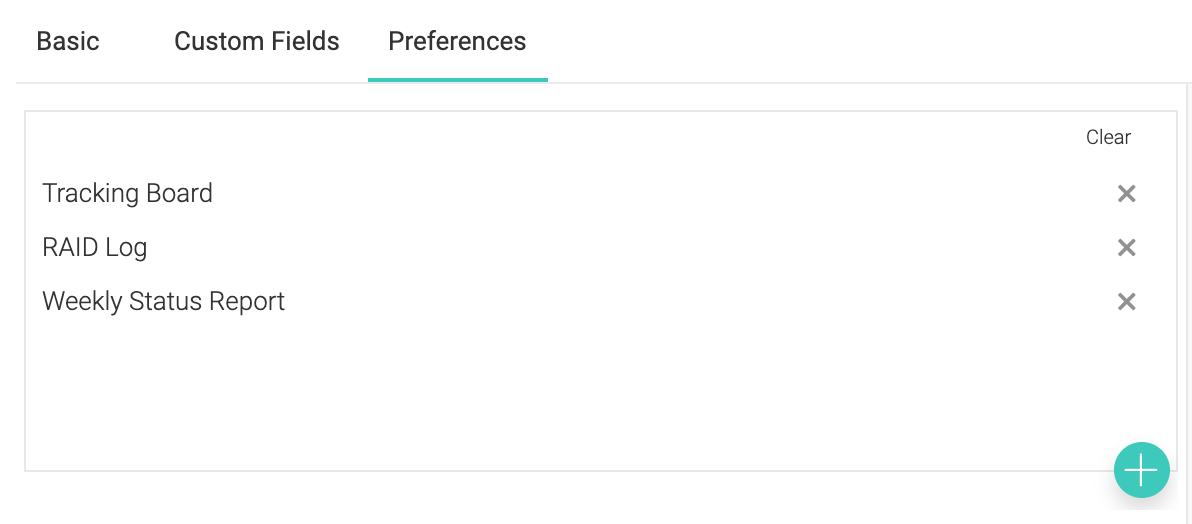Click the teal plus add button
1192x524 pixels.
[x=1141, y=471]
